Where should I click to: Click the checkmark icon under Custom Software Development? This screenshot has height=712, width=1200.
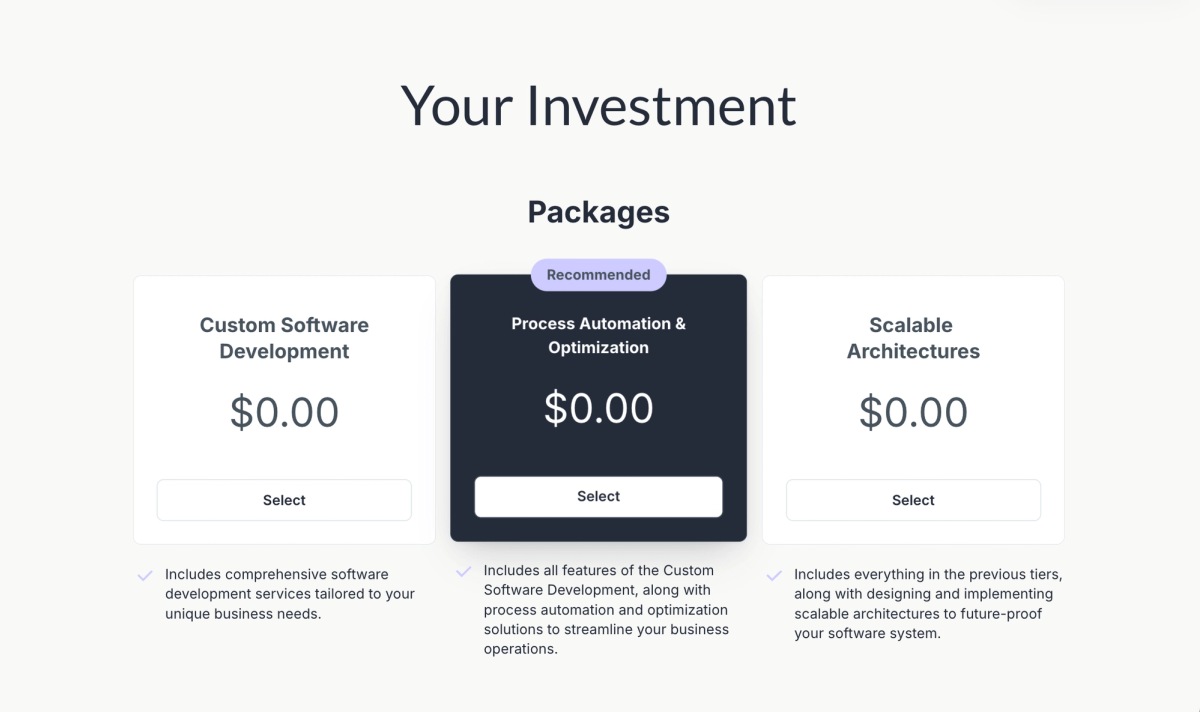coord(144,575)
